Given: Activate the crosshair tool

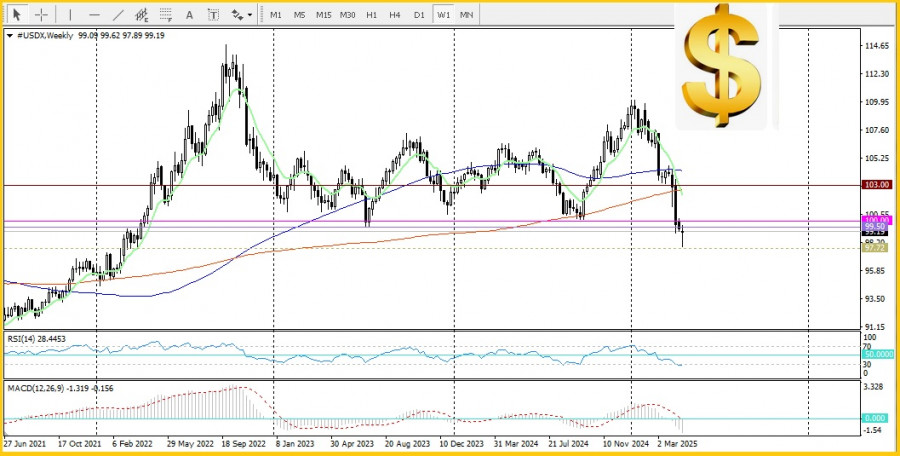Looking at the screenshot, I should [42, 15].
